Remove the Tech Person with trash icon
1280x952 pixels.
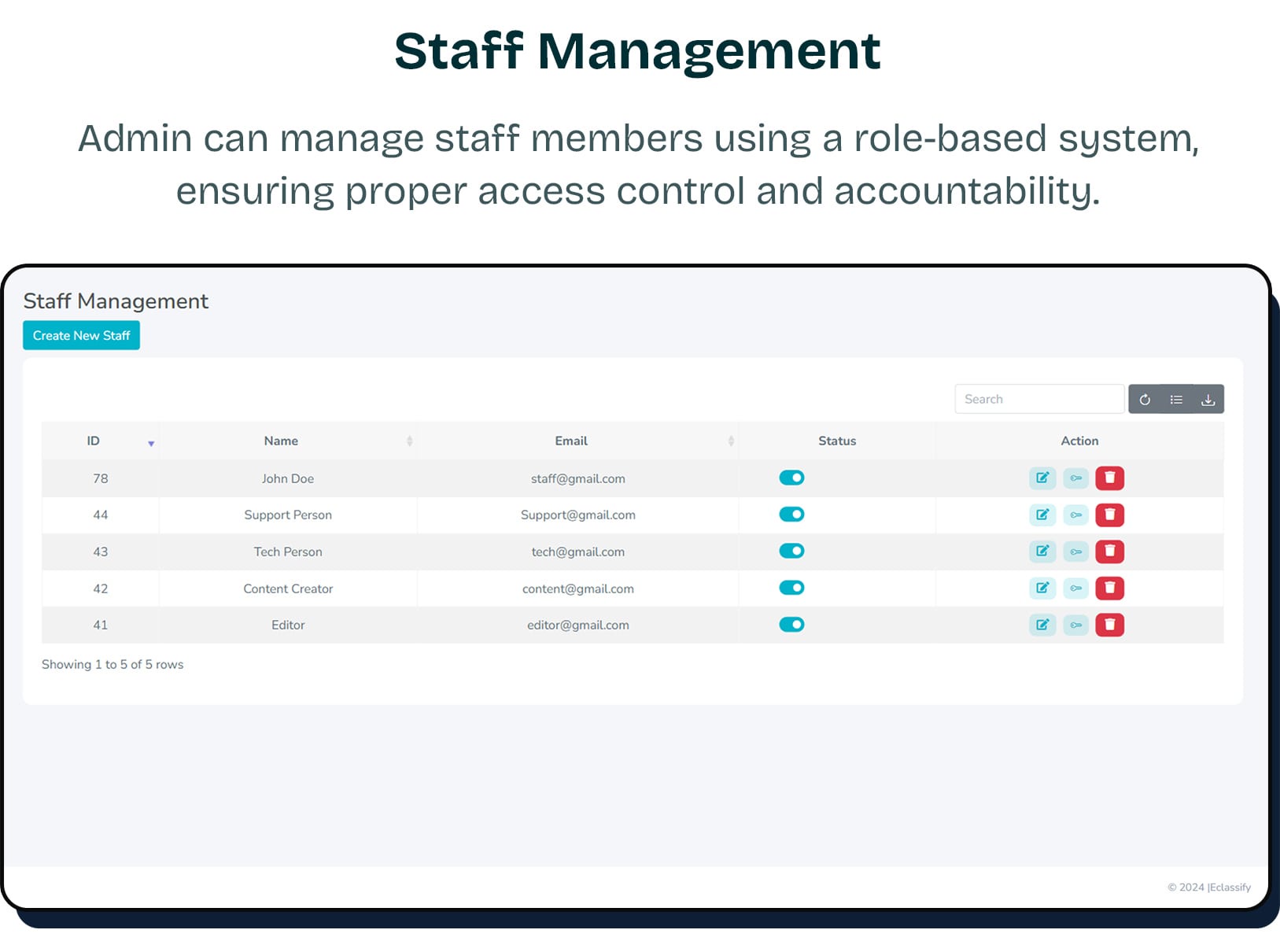click(x=1109, y=552)
